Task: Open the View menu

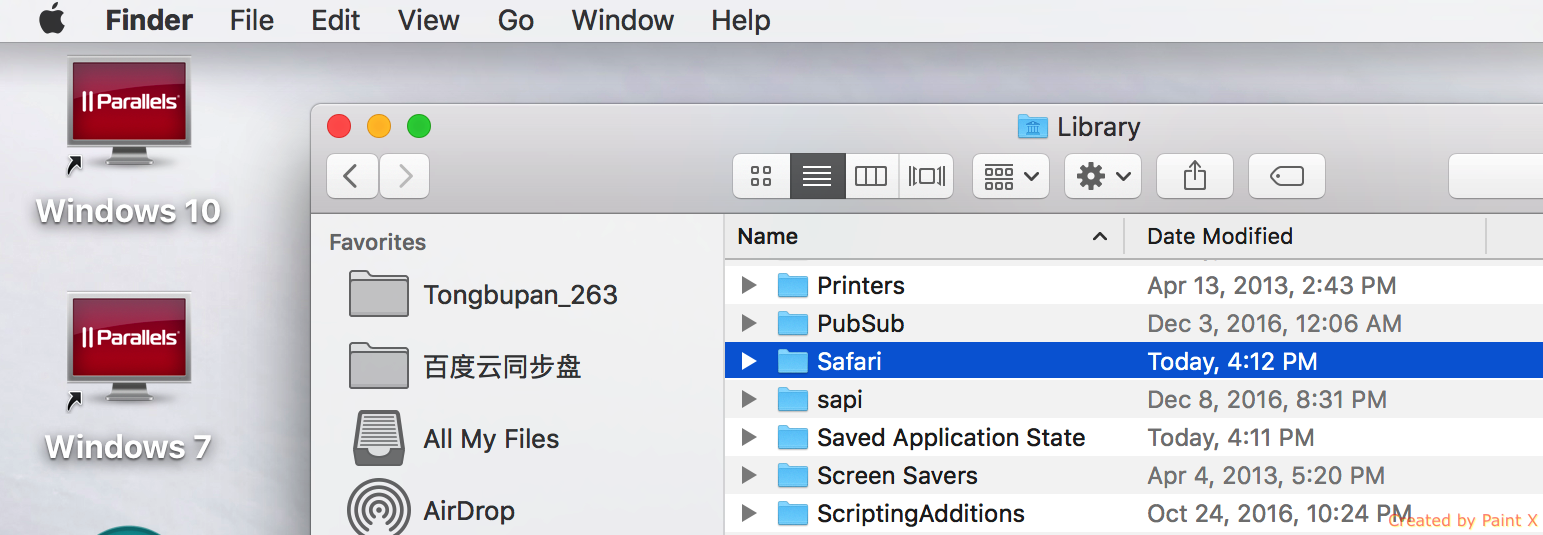Action: (429, 20)
